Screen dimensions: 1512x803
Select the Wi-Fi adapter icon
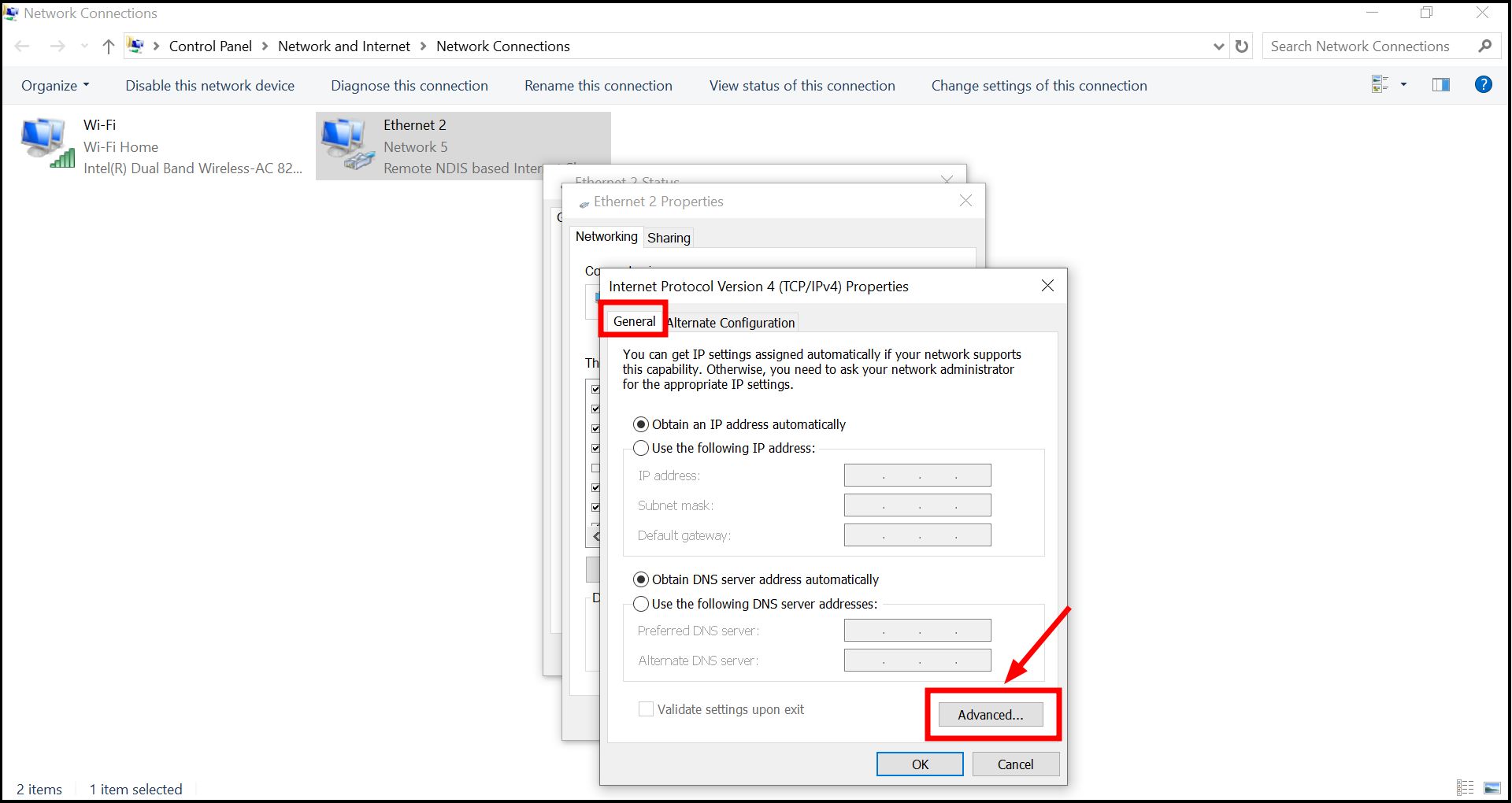47,142
